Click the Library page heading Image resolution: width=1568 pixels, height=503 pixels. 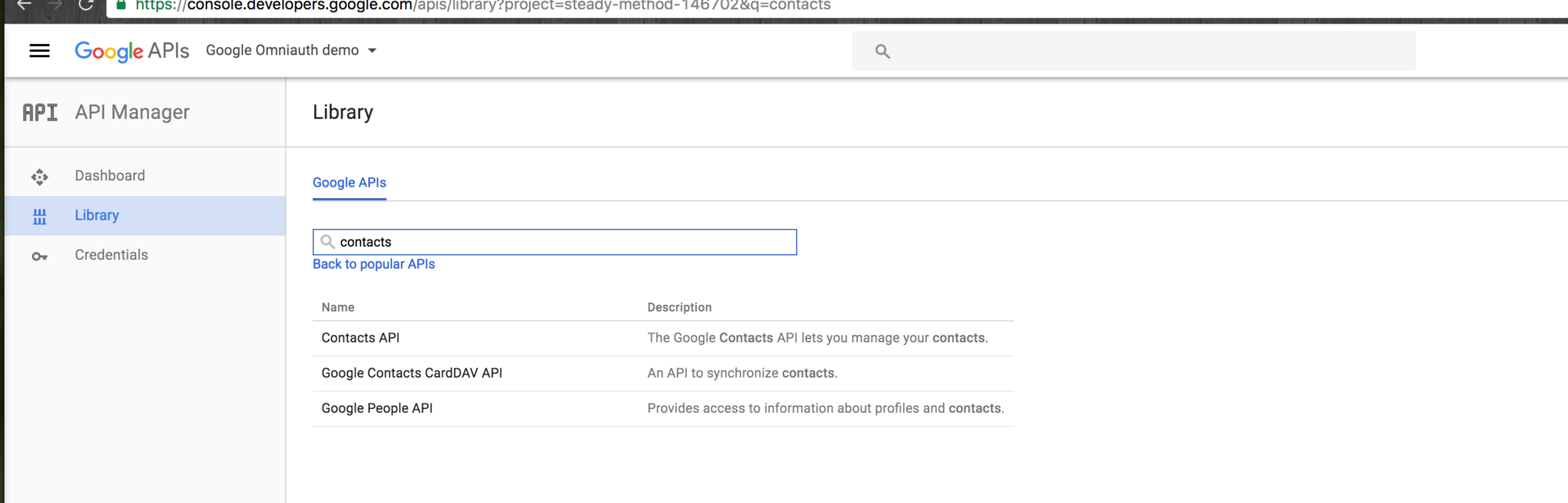(x=343, y=112)
